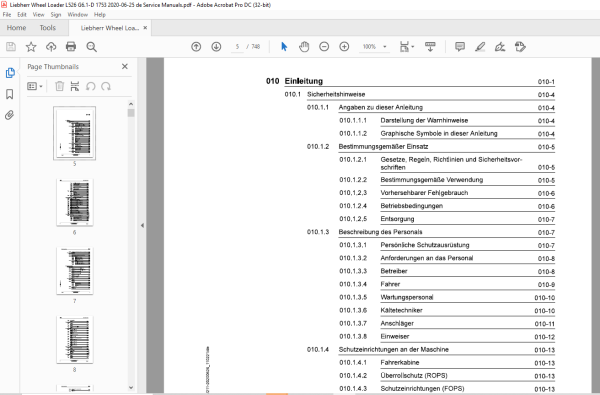Rotate pages counterclockwise icon

(x=90, y=86)
